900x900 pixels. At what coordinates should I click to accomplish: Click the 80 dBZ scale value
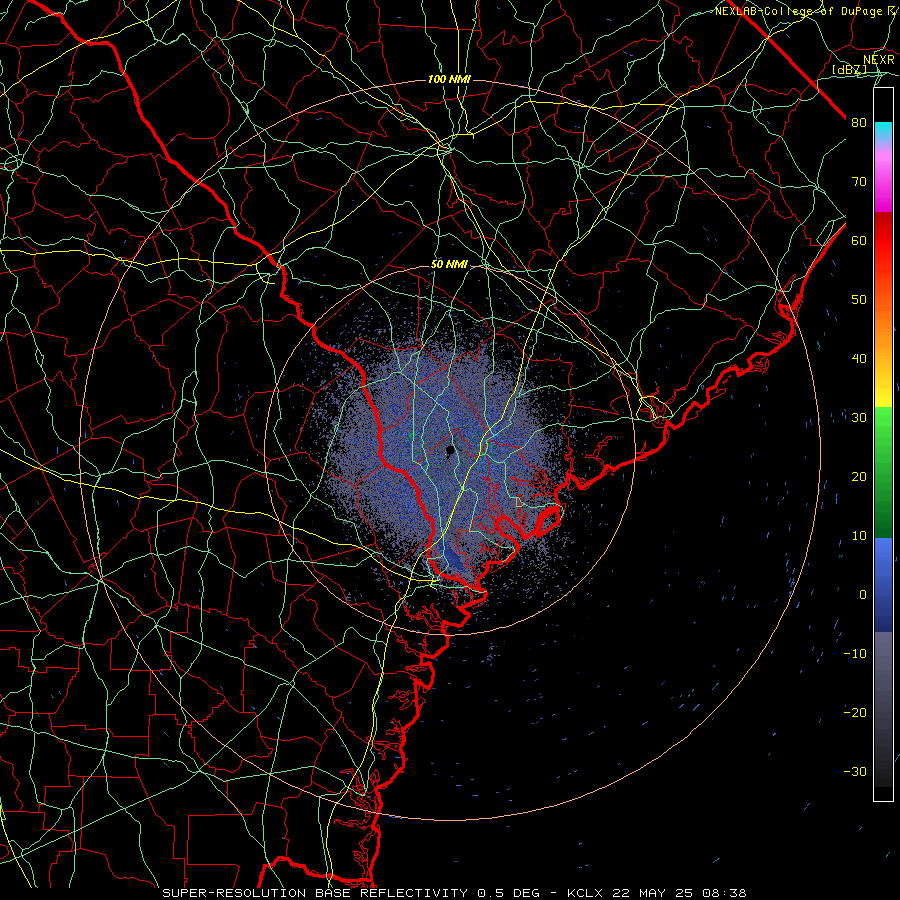859,123
